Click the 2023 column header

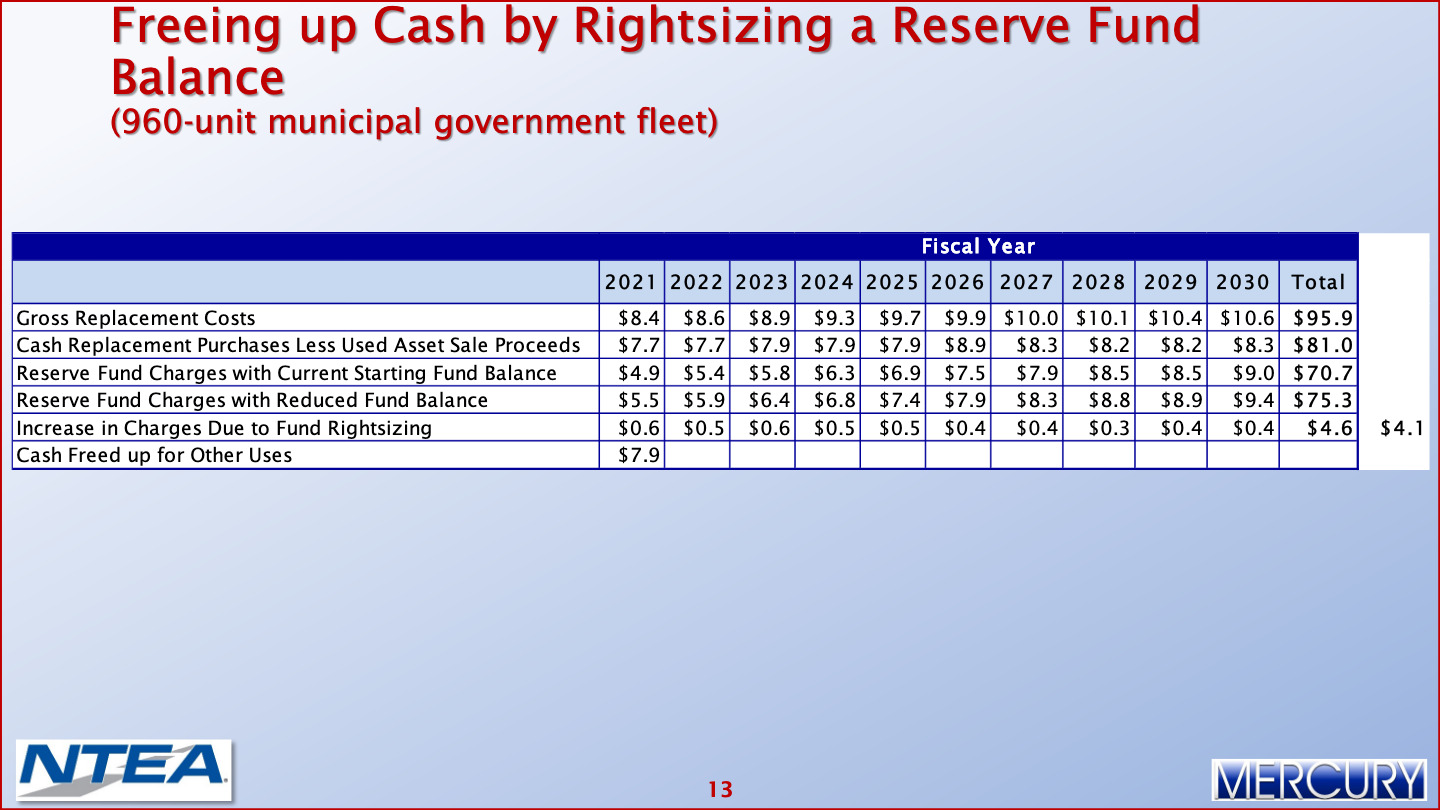pos(762,282)
